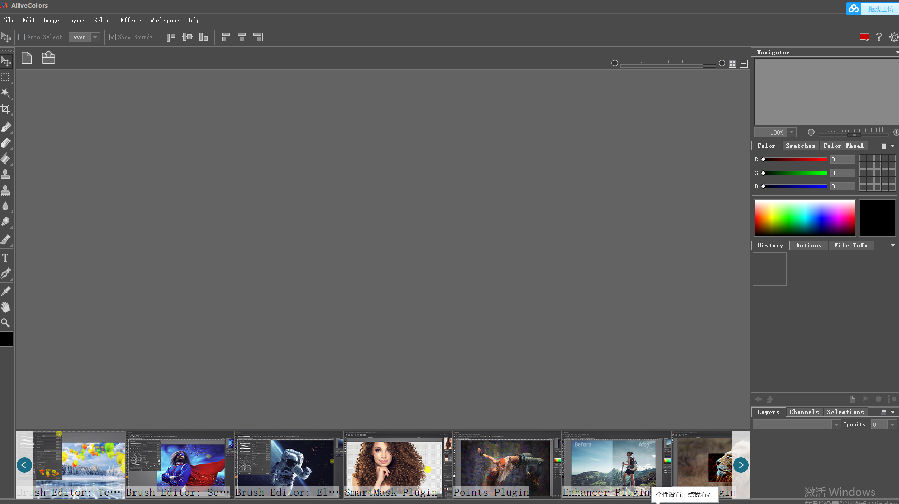Open preferences via the gear icon
This screenshot has height=504, width=899.
pyautogui.click(x=894, y=37)
